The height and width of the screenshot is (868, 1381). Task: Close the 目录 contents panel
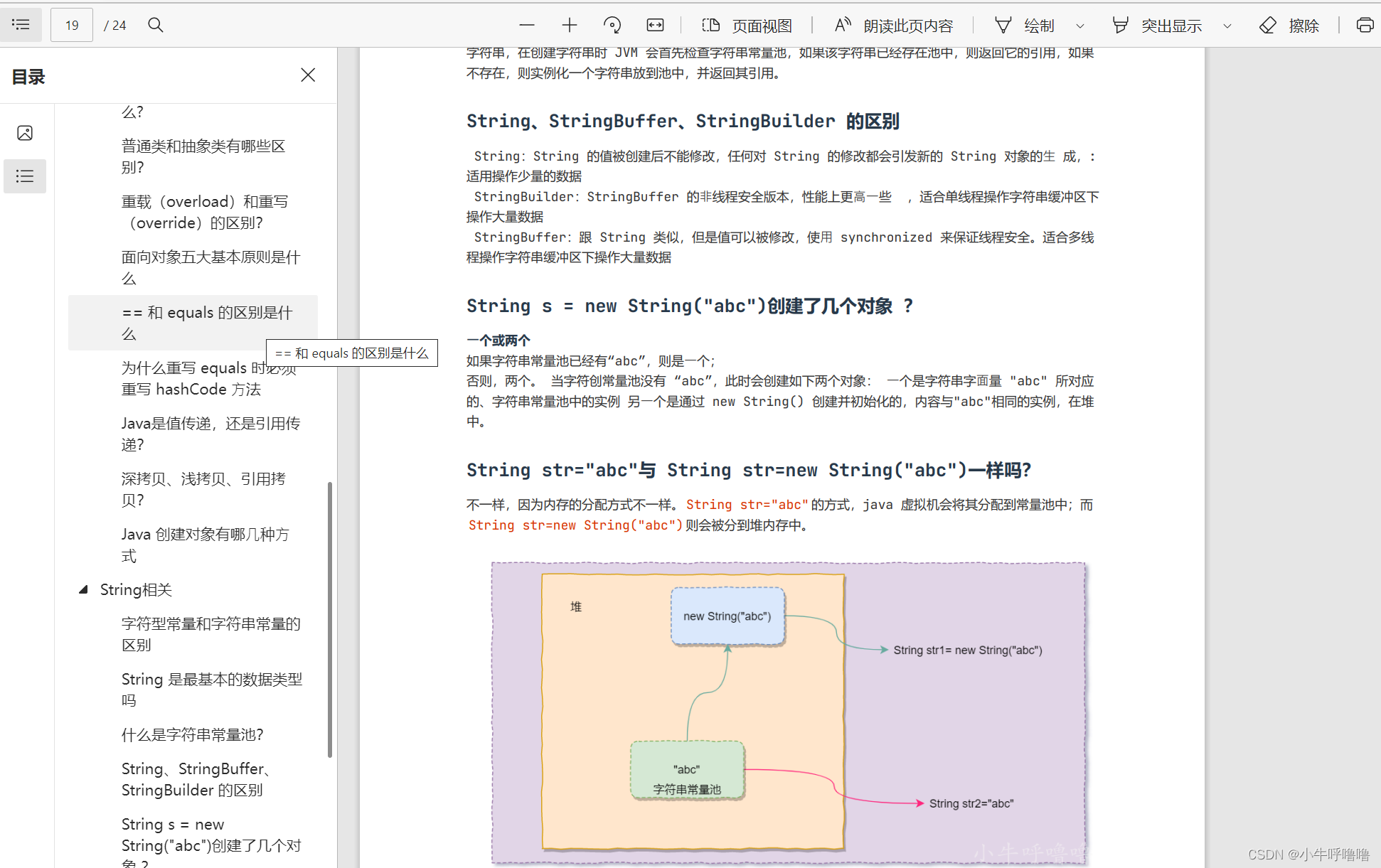click(x=308, y=75)
